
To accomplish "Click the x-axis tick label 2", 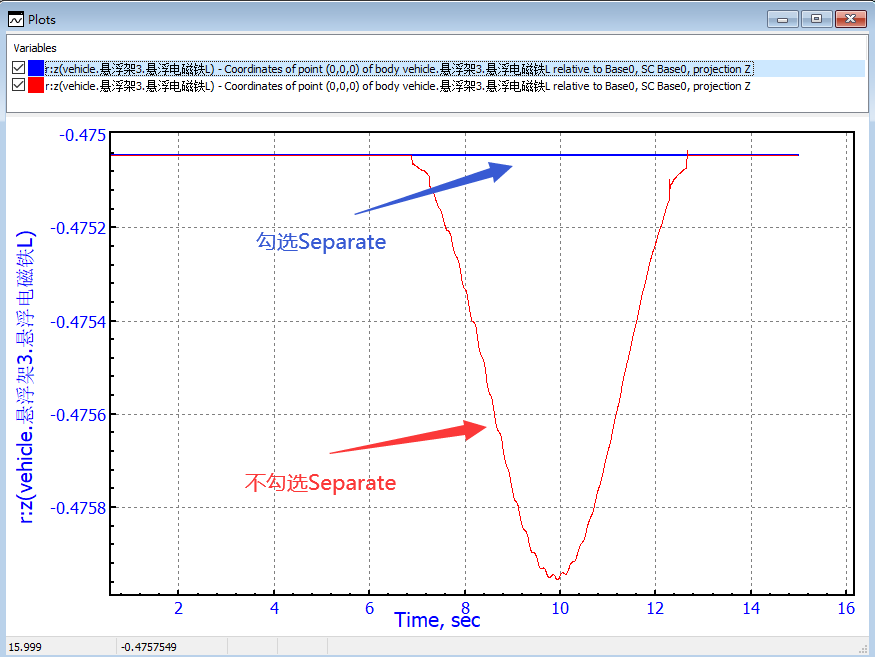I will pyautogui.click(x=179, y=608).
